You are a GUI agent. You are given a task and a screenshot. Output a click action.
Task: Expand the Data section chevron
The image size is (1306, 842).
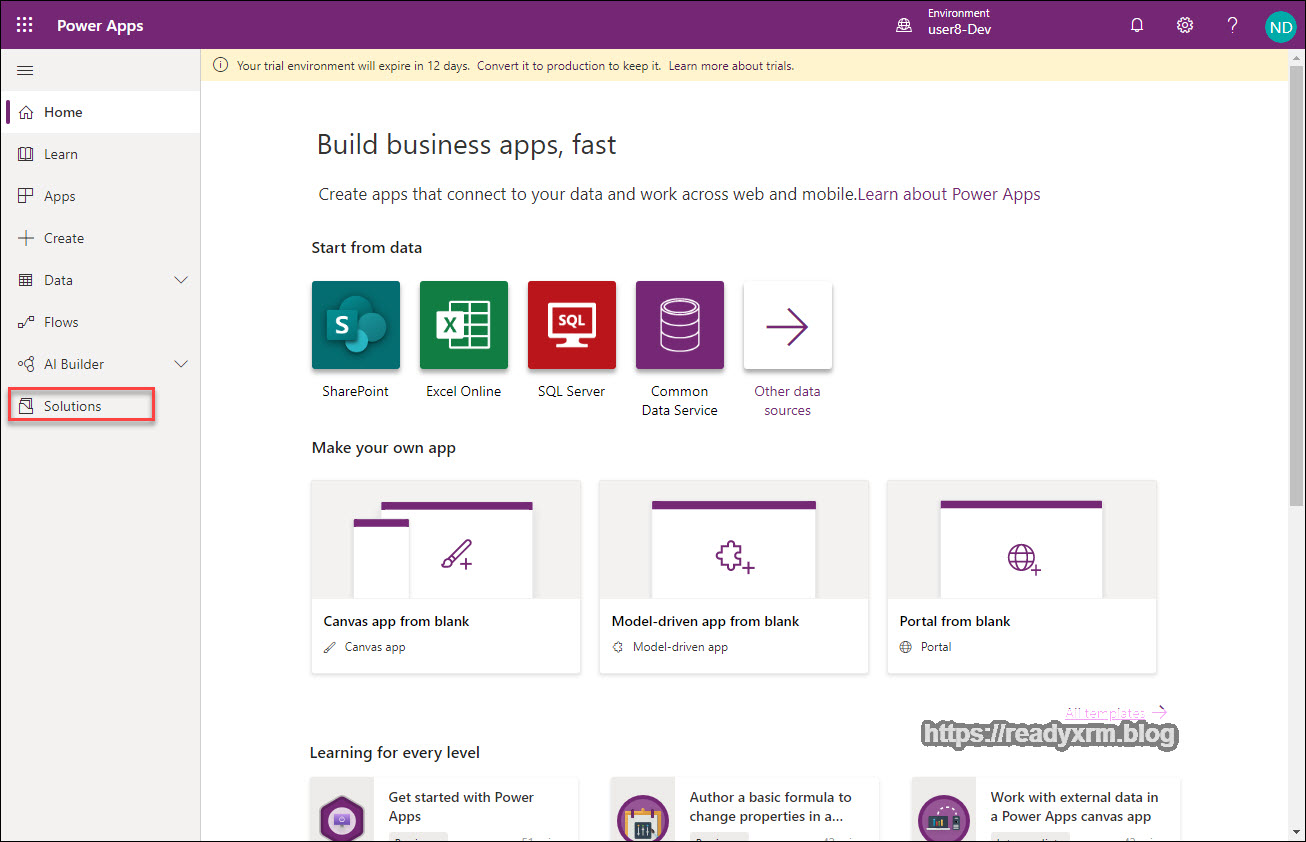coord(181,280)
